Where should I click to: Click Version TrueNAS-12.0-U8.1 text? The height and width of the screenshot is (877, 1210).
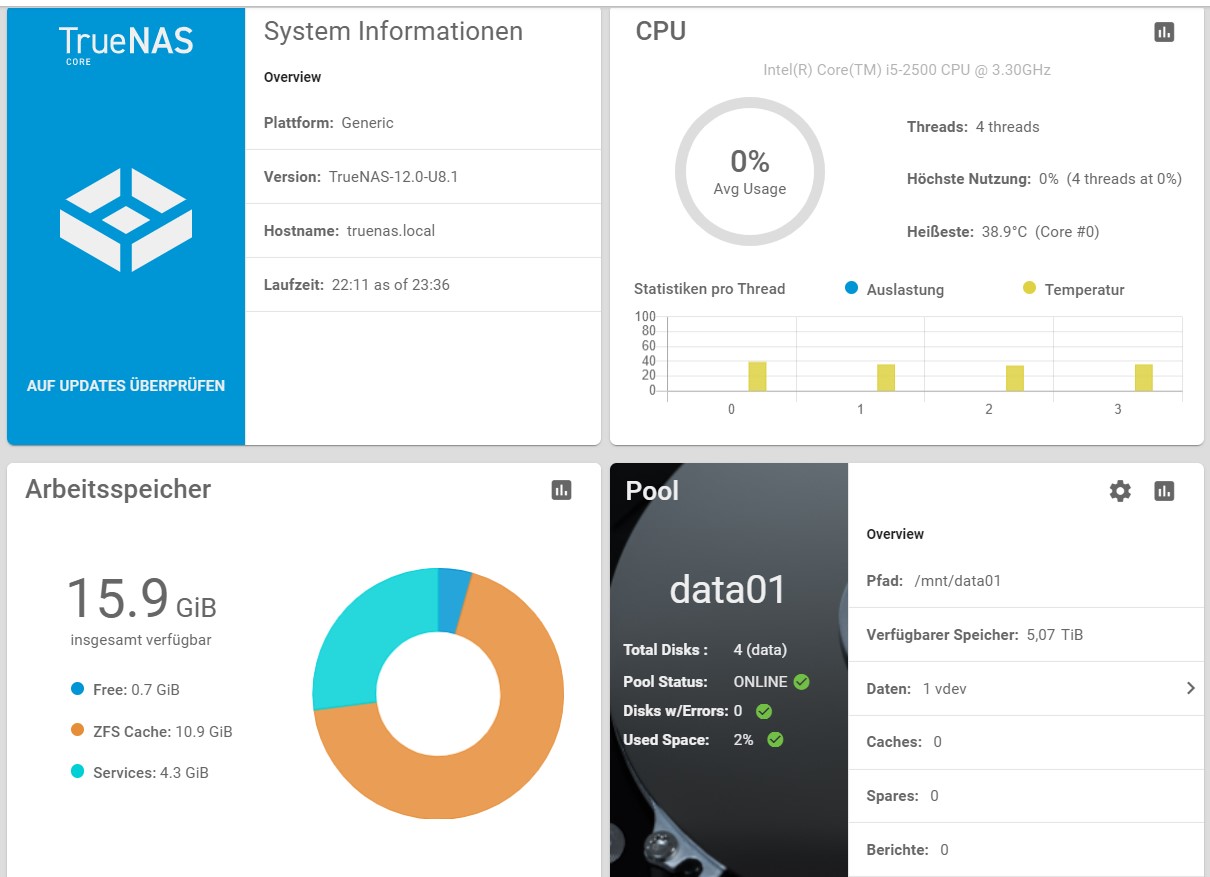361,176
